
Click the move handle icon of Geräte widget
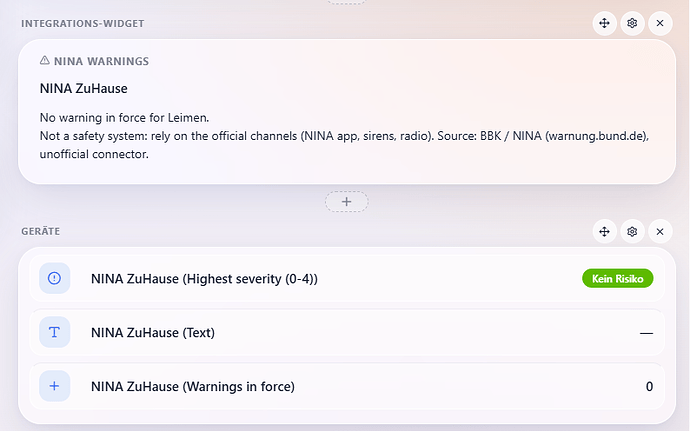(604, 231)
